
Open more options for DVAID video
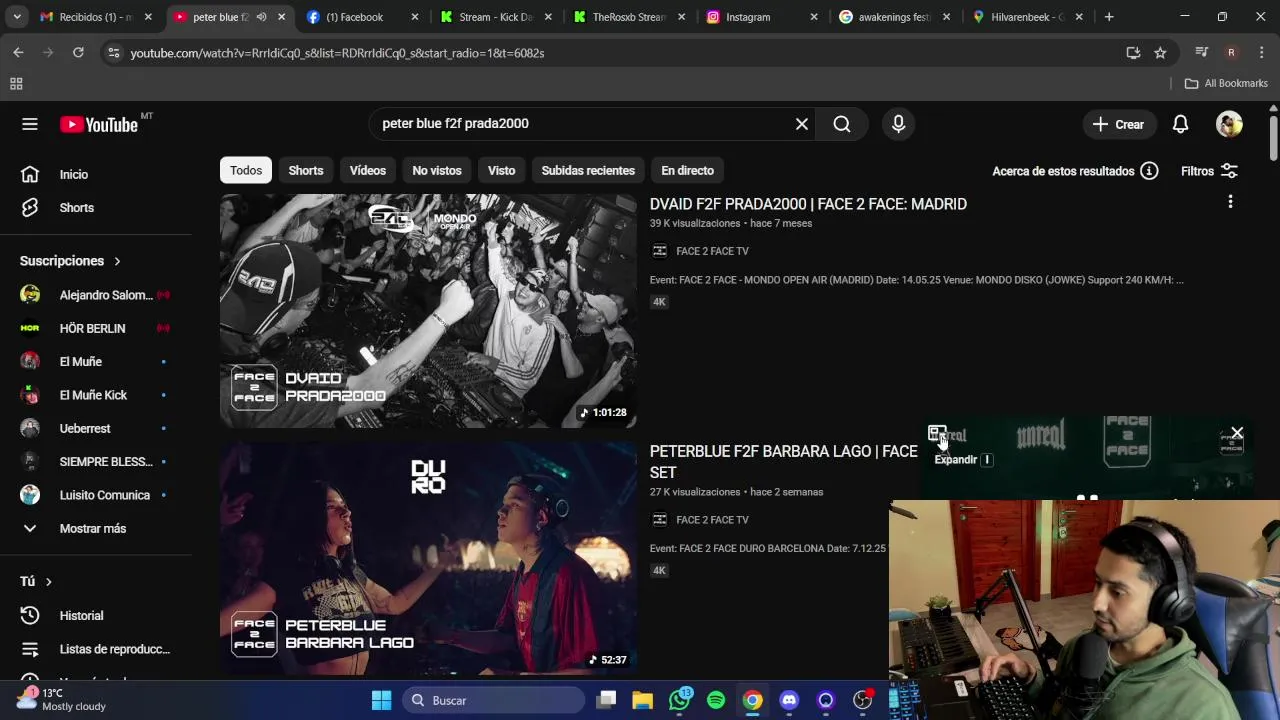tap(1230, 202)
